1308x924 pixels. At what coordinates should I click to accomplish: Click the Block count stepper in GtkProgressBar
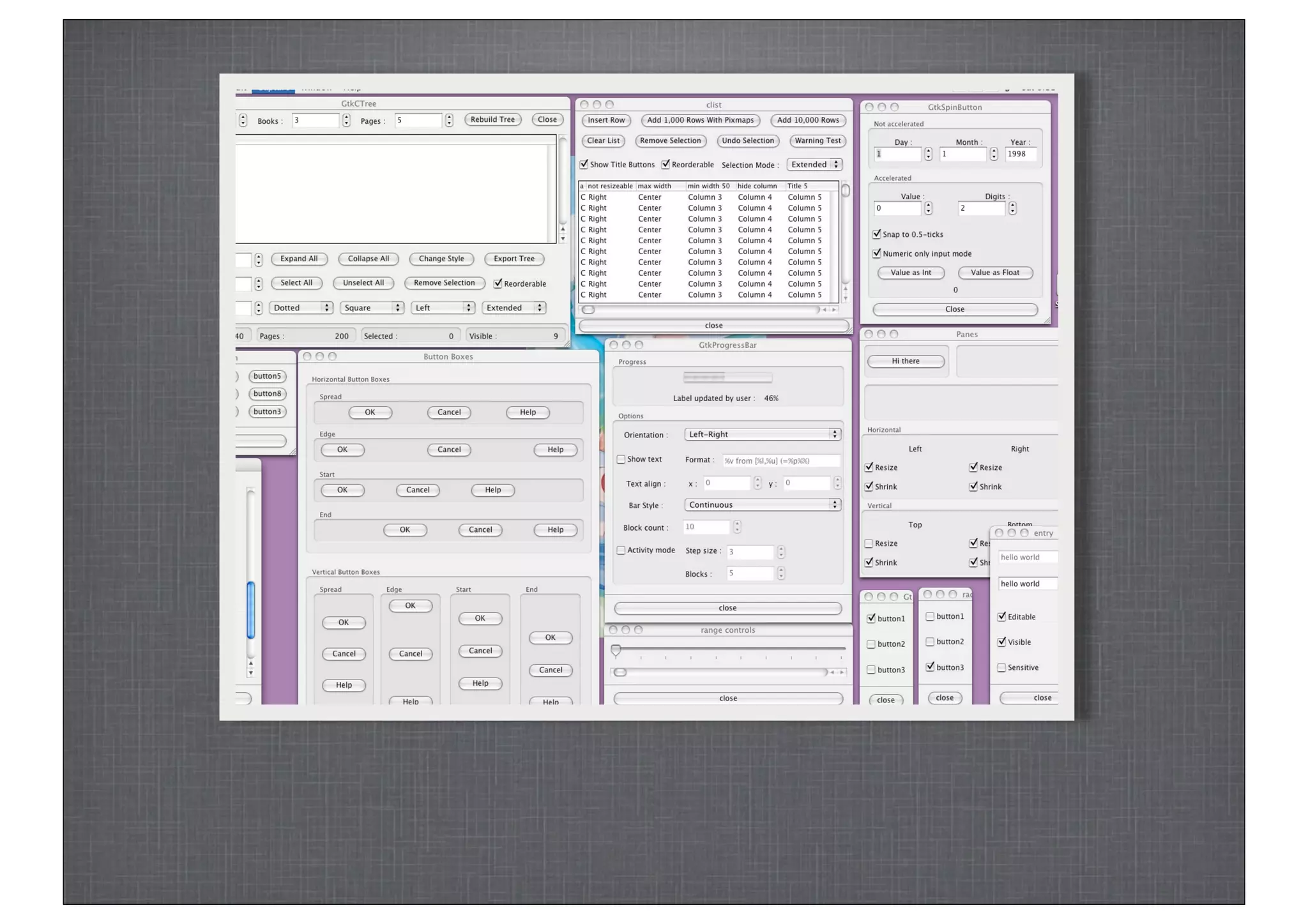737,527
